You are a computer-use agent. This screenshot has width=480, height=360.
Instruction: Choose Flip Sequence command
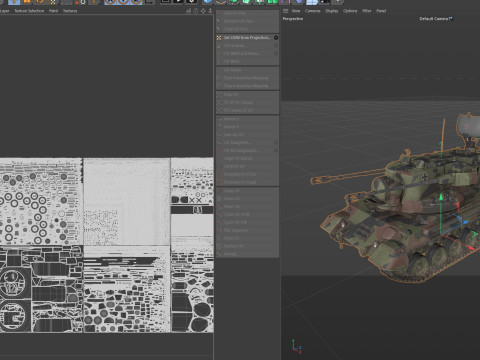pyautogui.click(x=247, y=230)
